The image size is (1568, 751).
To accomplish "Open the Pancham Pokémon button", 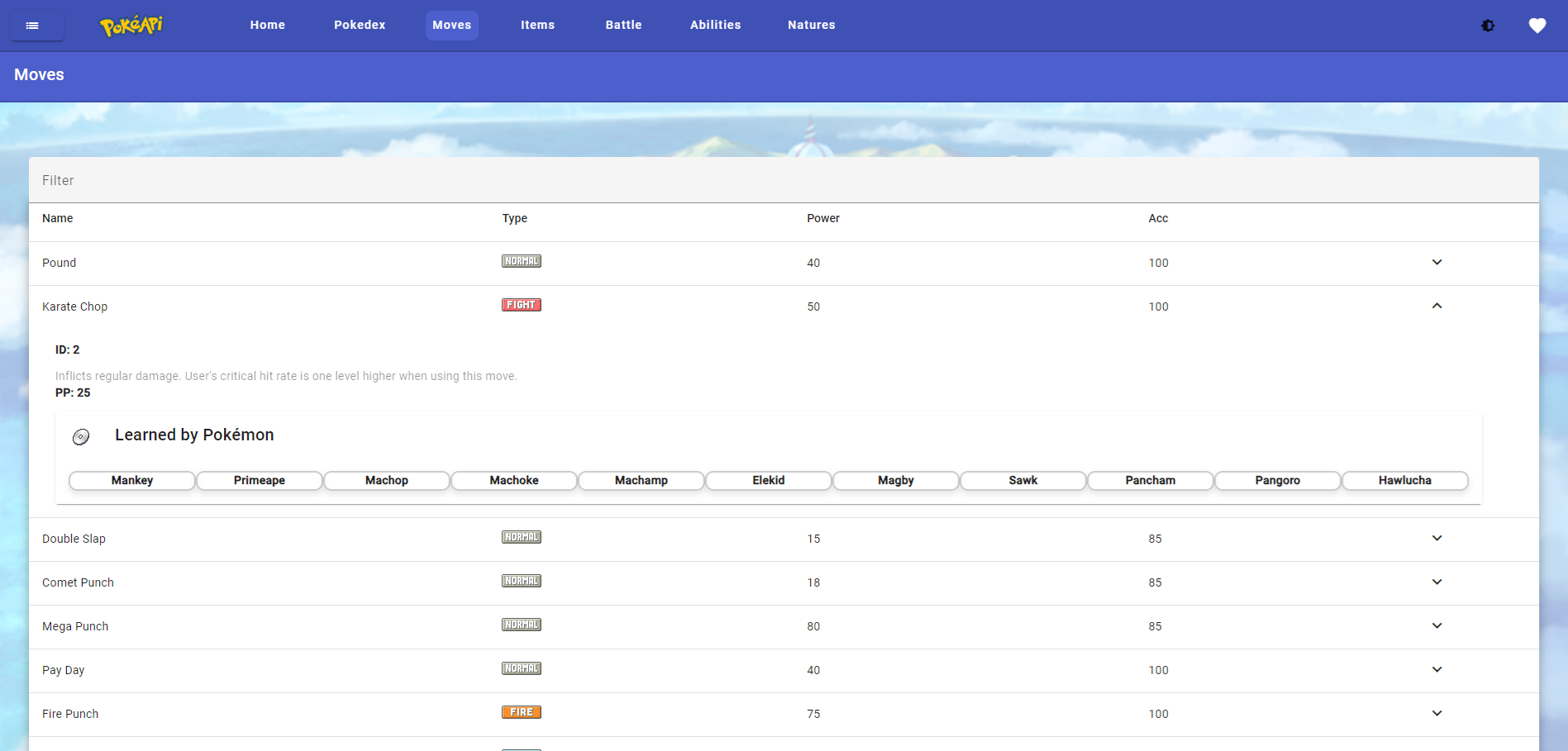I will [1151, 481].
